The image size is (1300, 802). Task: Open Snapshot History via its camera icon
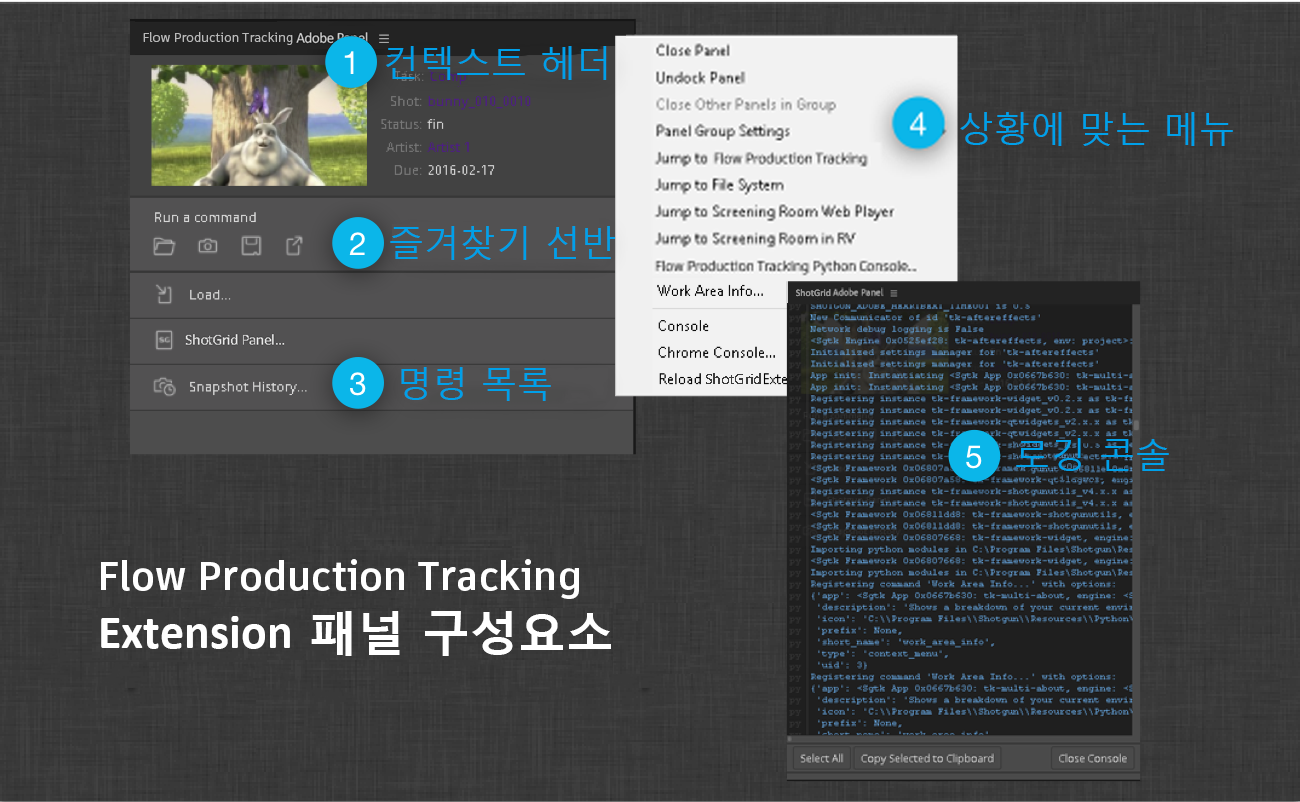pos(162,386)
